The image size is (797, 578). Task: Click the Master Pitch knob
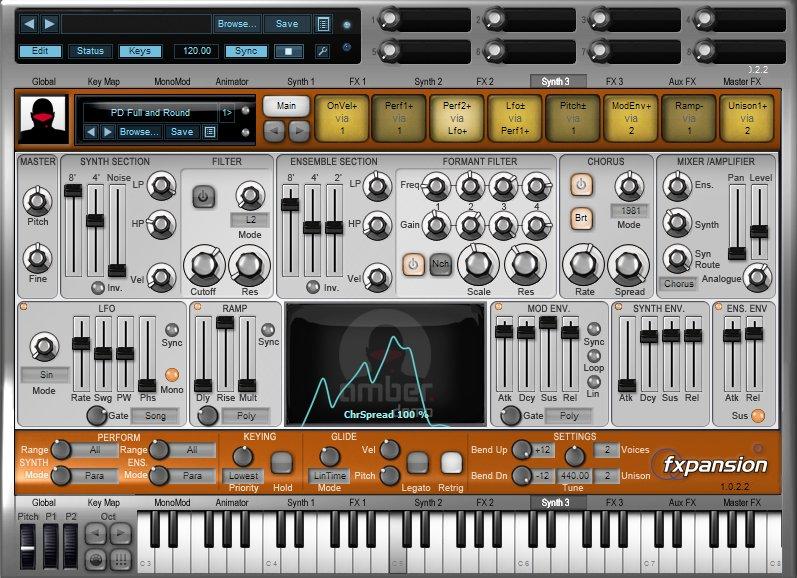click(x=38, y=201)
